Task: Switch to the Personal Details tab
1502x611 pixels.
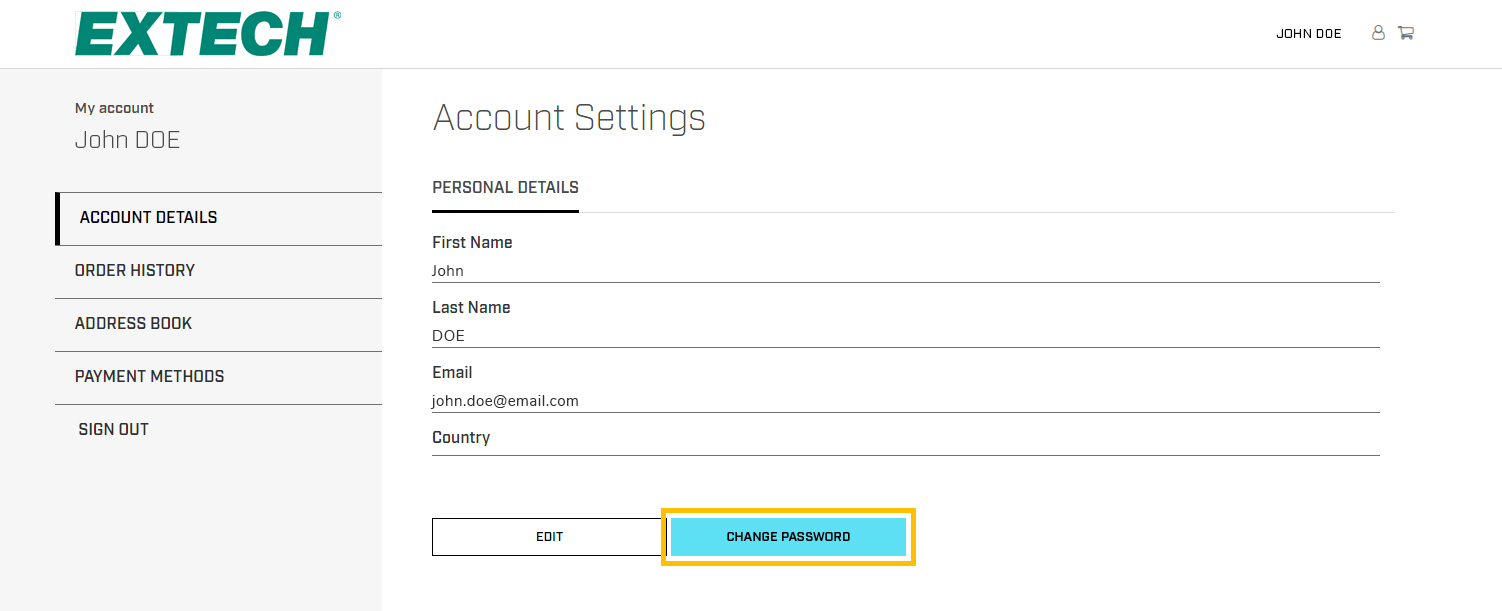Action: 505,188
